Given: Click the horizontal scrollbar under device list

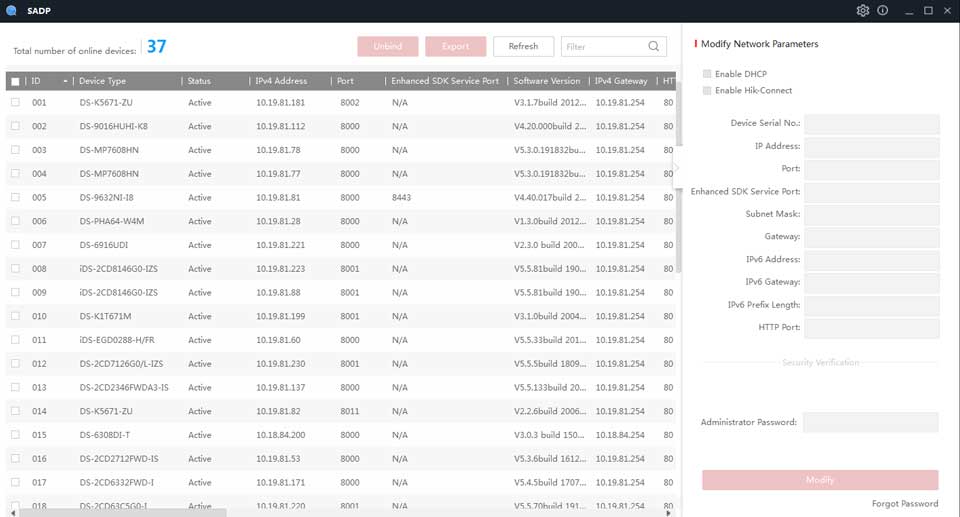Looking at the screenshot, I should 120,512.
